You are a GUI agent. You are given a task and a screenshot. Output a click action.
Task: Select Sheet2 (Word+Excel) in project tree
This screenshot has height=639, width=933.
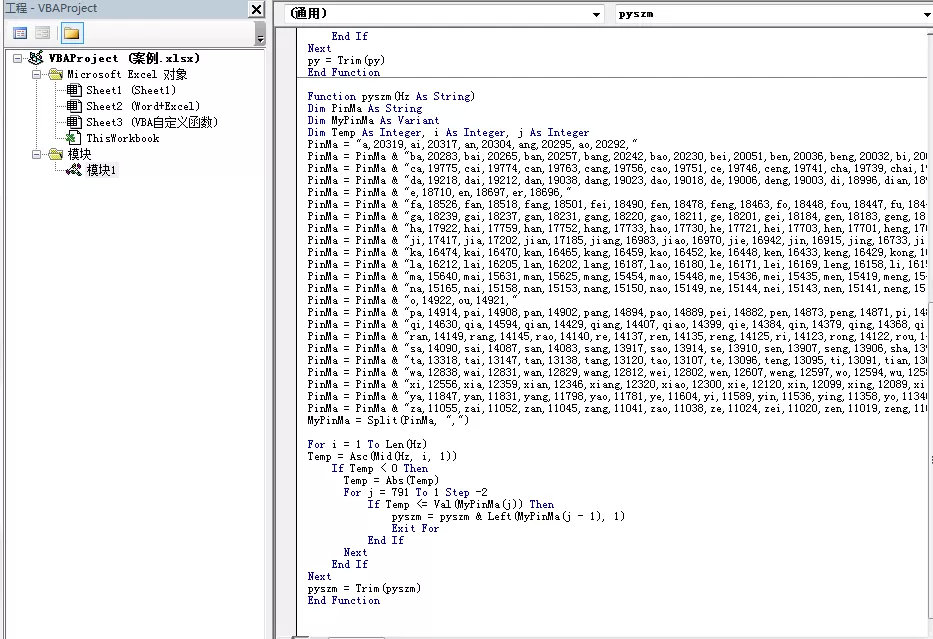pyautogui.click(x=142, y=106)
